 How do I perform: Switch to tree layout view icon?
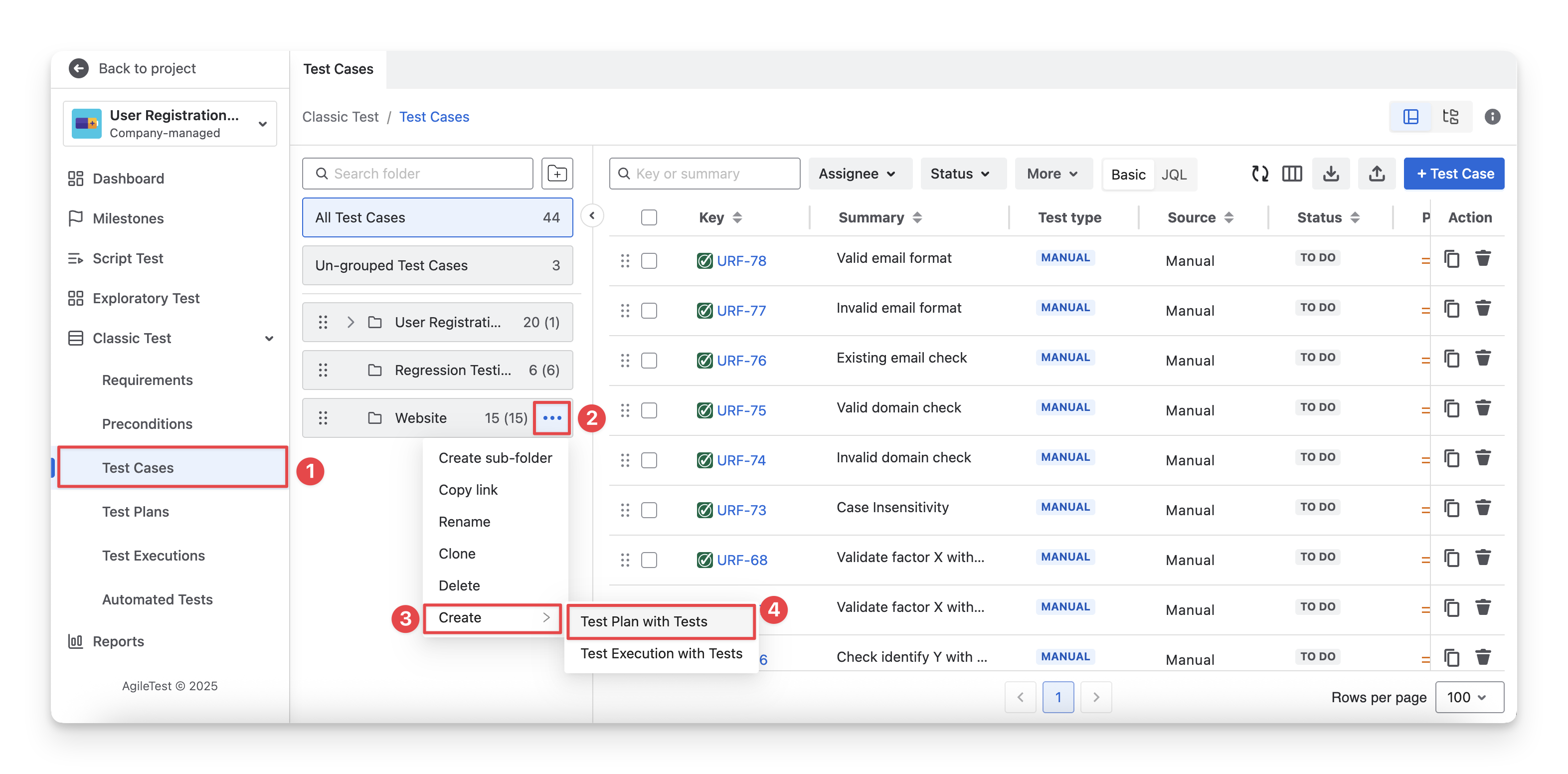pyautogui.click(x=1450, y=116)
